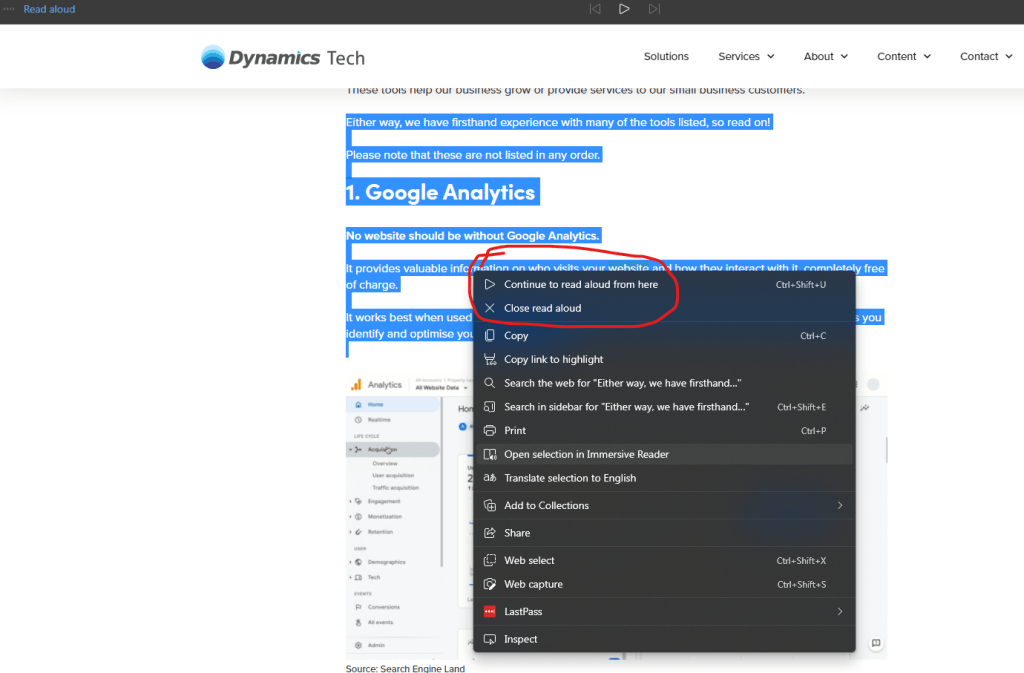
Task: Open Add to Collections submenu
Action: click(664, 505)
